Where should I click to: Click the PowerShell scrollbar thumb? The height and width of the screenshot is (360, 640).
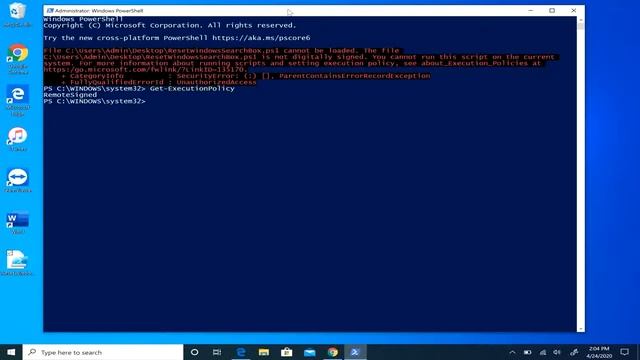[x=580, y=26]
